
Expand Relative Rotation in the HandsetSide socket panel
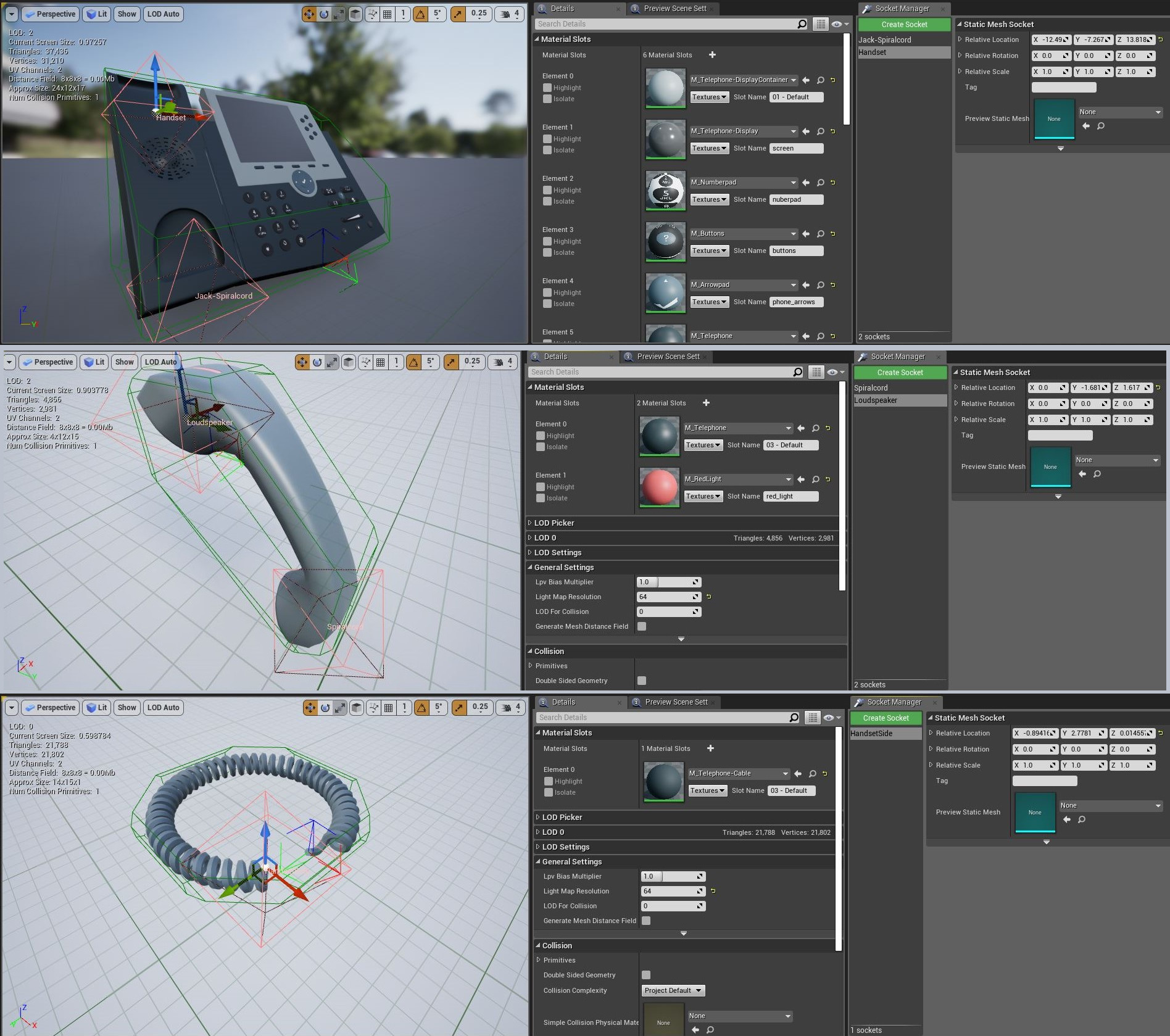click(x=931, y=749)
